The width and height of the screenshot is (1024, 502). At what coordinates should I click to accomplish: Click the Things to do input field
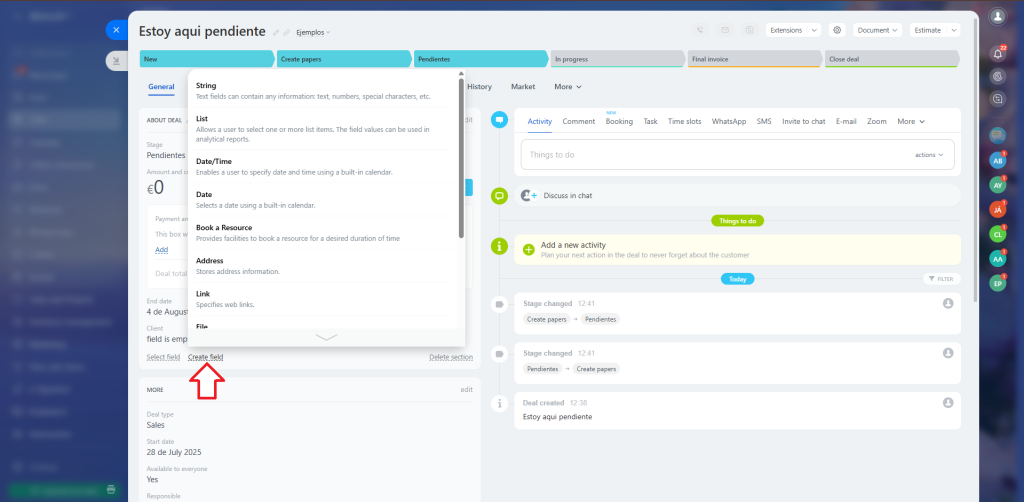[x=715, y=155]
